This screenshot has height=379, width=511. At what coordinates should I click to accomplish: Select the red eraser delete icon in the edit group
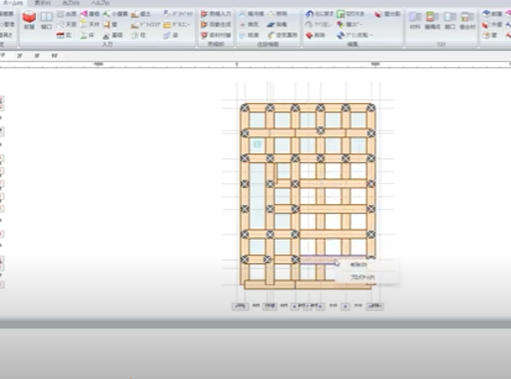pyautogui.click(x=309, y=35)
